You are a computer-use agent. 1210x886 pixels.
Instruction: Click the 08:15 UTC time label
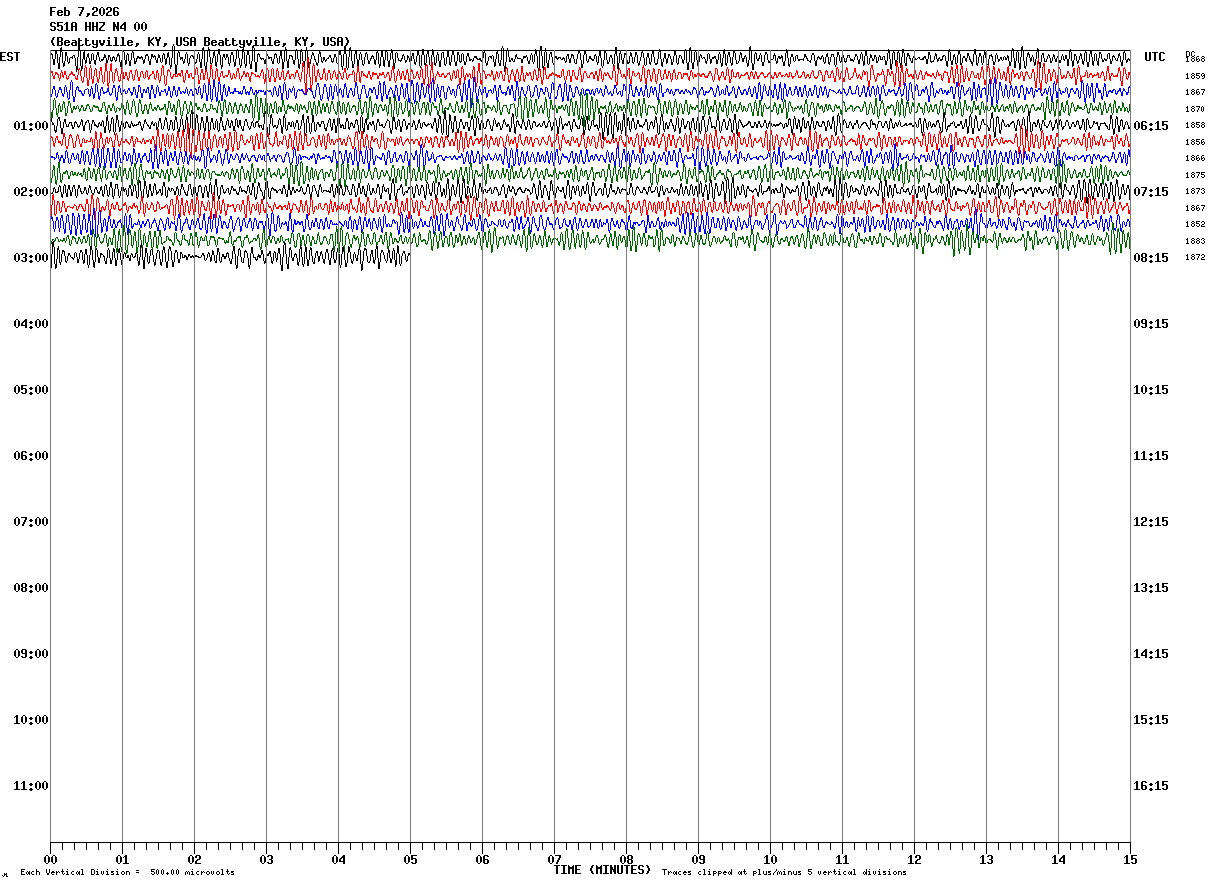pyautogui.click(x=1150, y=258)
